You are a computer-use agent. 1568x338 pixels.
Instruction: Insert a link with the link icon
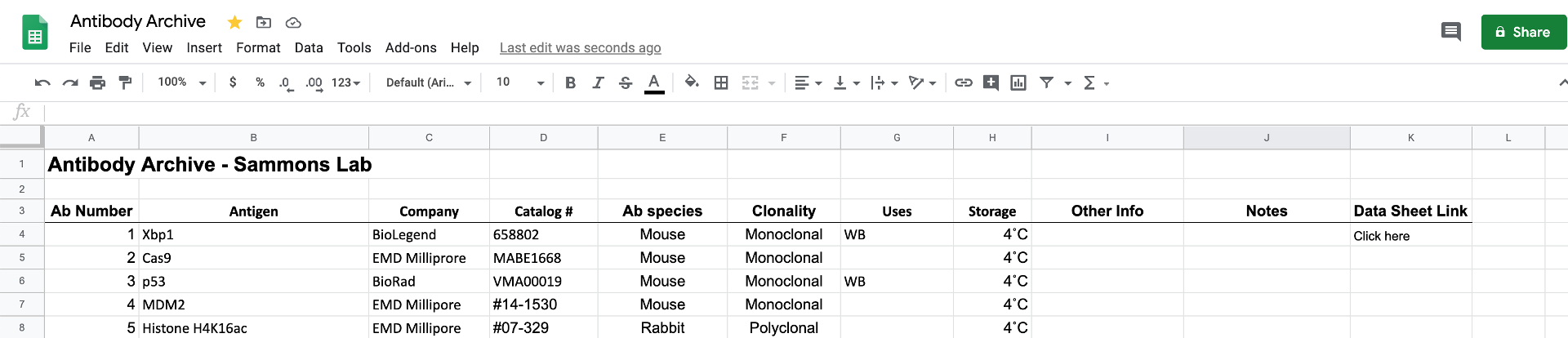click(x=964, y=82)
